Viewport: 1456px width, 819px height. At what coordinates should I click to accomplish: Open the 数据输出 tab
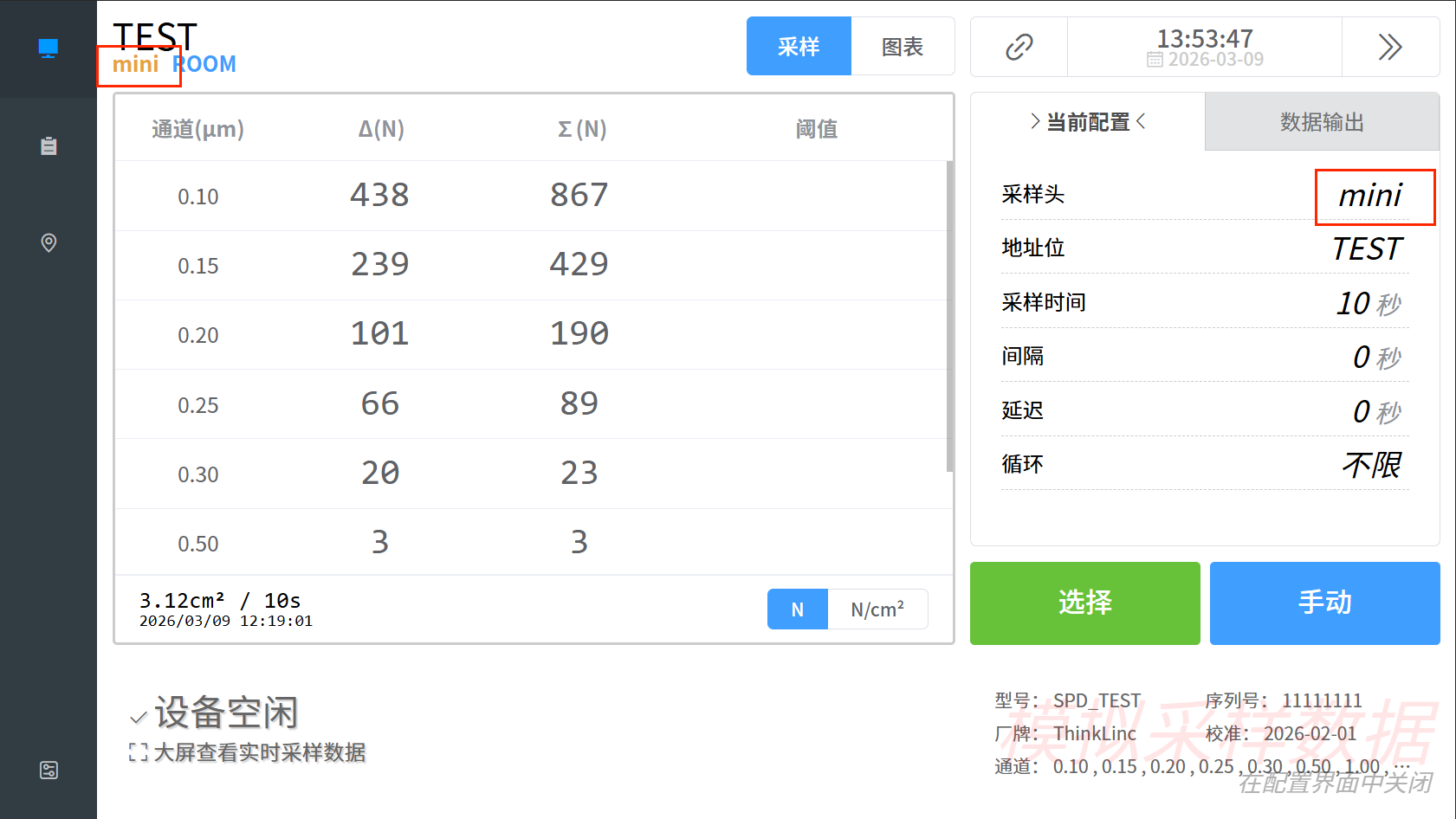click(x=1322, y=122)
